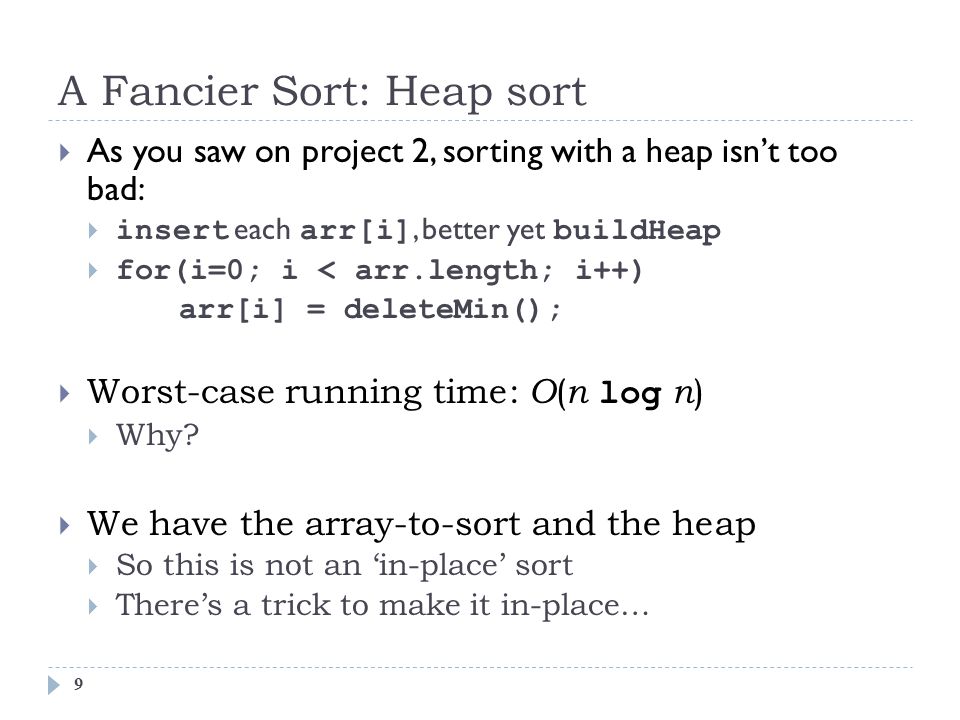Viewport: 960px width, 720px height.
Task: Click the blue triangle beside page number 9
Action: point(54,684)
